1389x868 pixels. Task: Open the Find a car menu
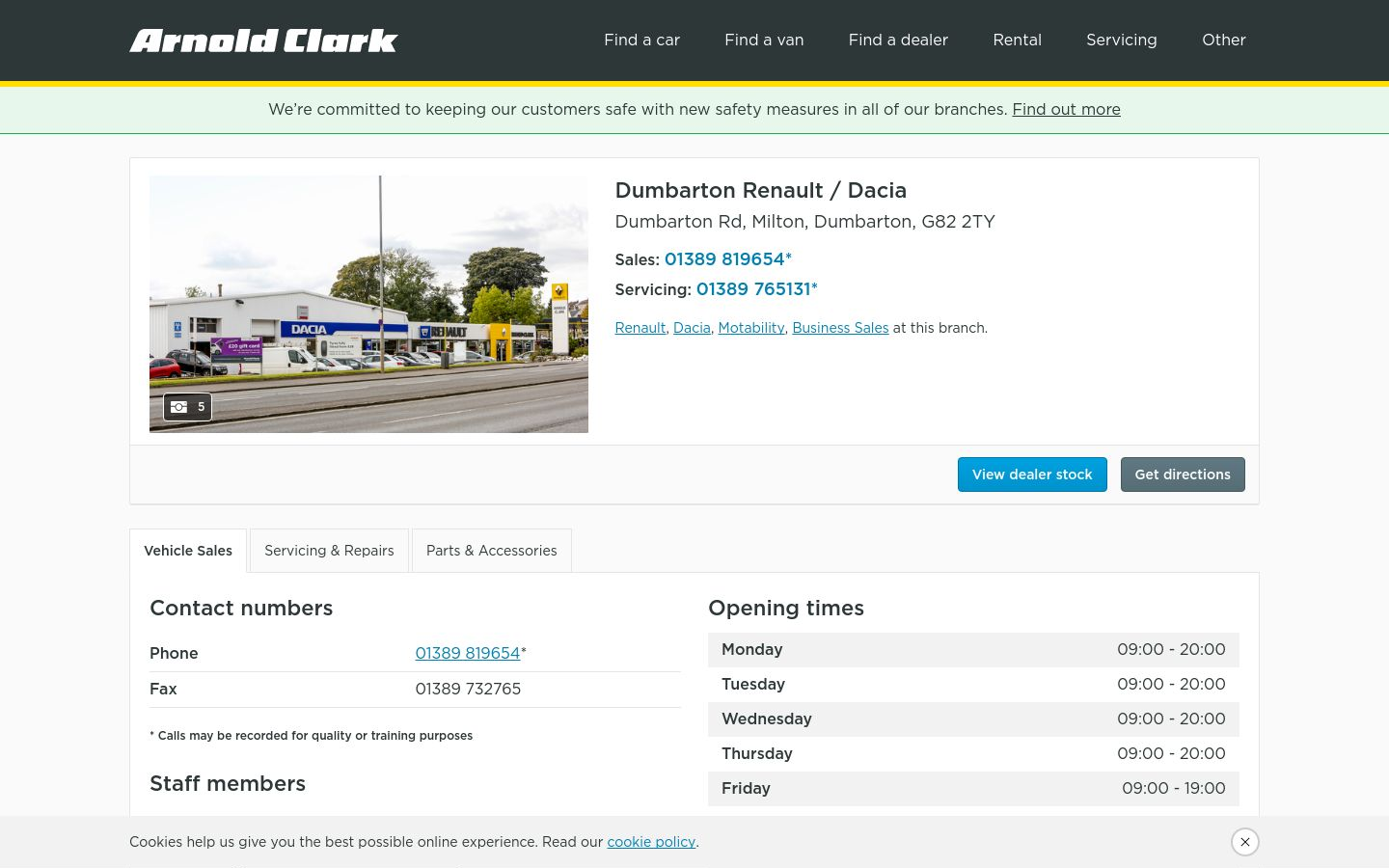tap(641, 40)
